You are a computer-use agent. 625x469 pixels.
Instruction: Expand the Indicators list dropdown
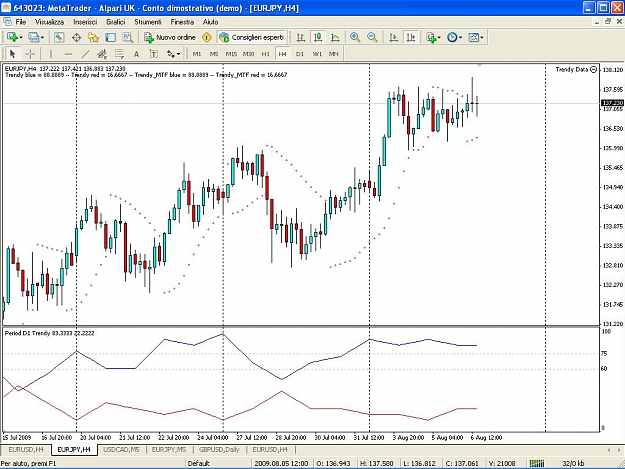tap(439, 37)
